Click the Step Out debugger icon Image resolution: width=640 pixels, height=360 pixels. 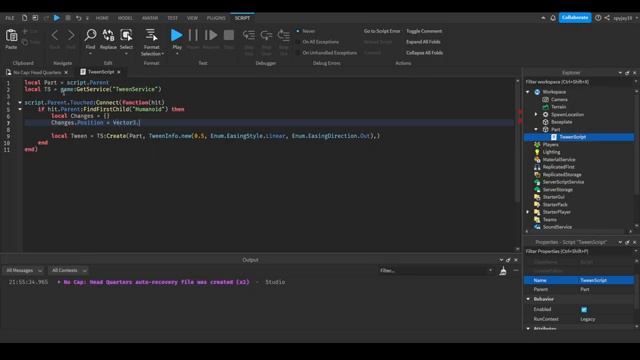(284, 35)
